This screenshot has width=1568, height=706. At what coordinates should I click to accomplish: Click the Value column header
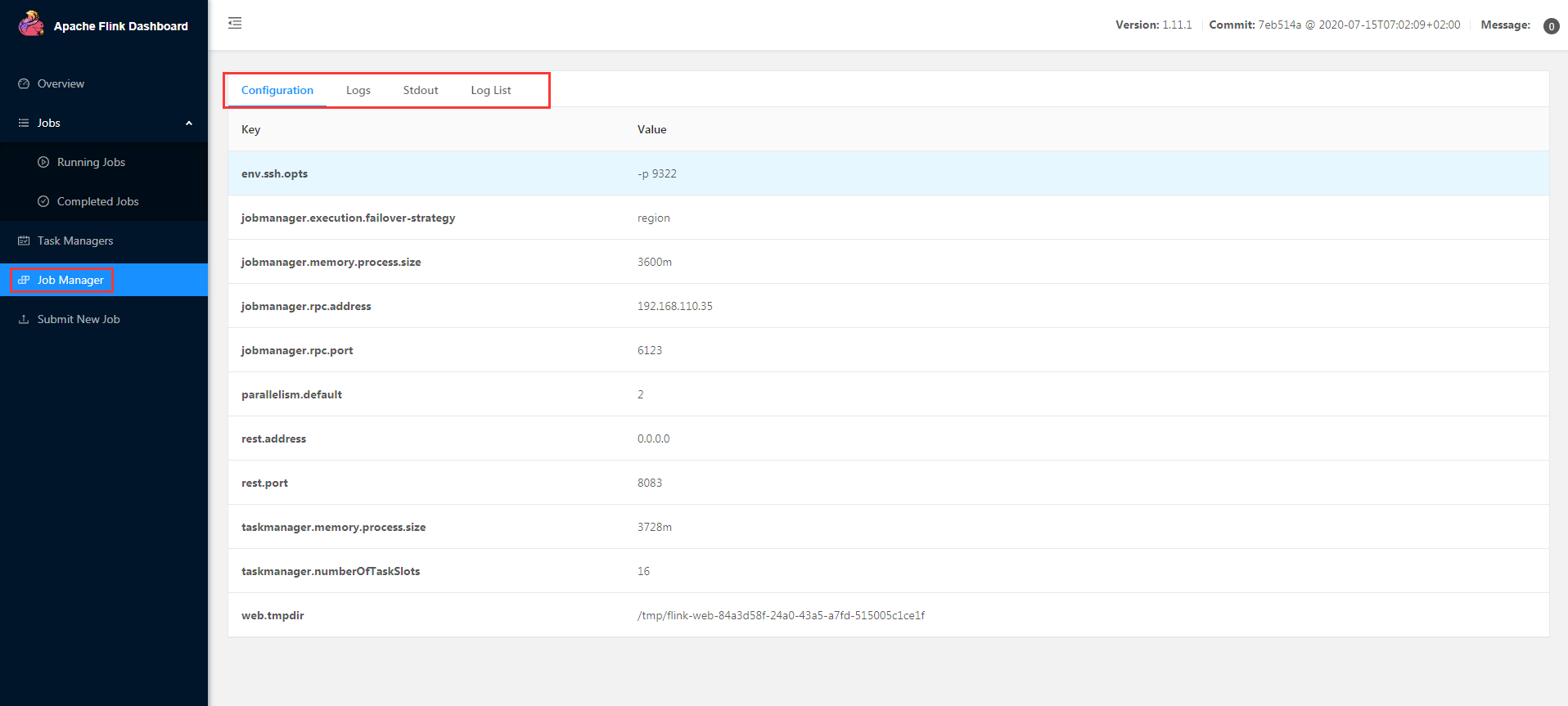[x=652, y=129]
